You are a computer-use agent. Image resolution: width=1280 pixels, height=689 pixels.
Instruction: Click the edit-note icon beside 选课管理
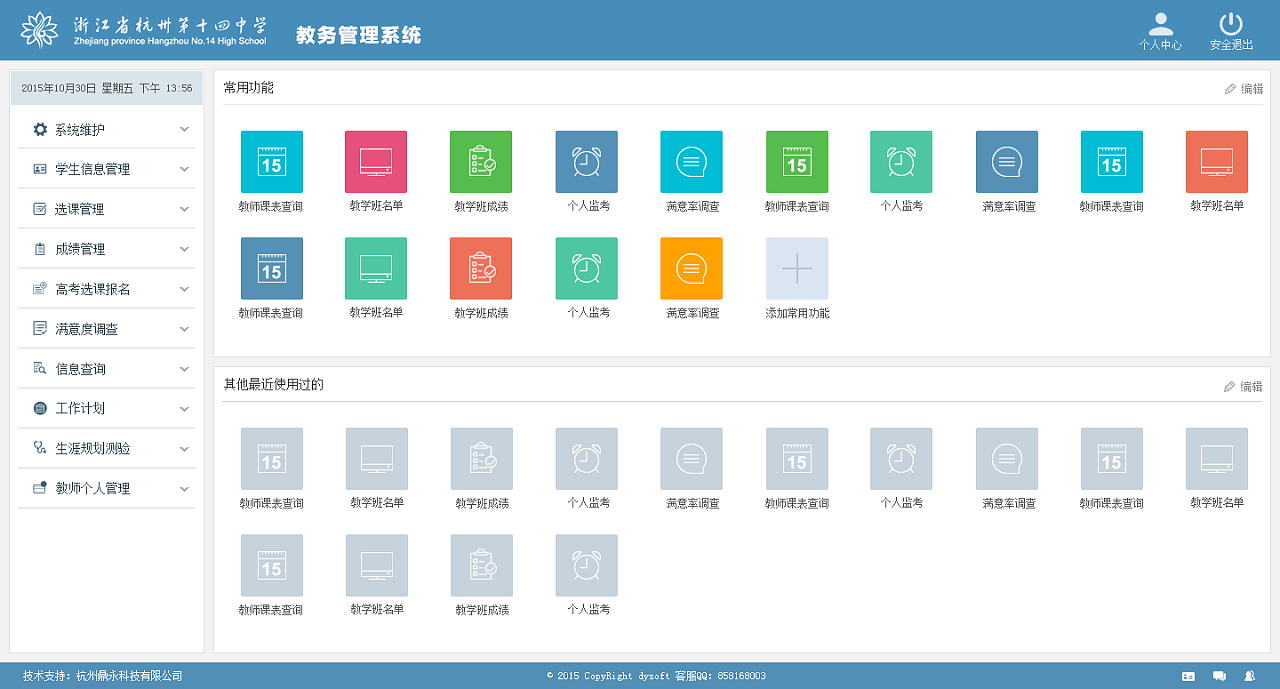pos(40,209)
